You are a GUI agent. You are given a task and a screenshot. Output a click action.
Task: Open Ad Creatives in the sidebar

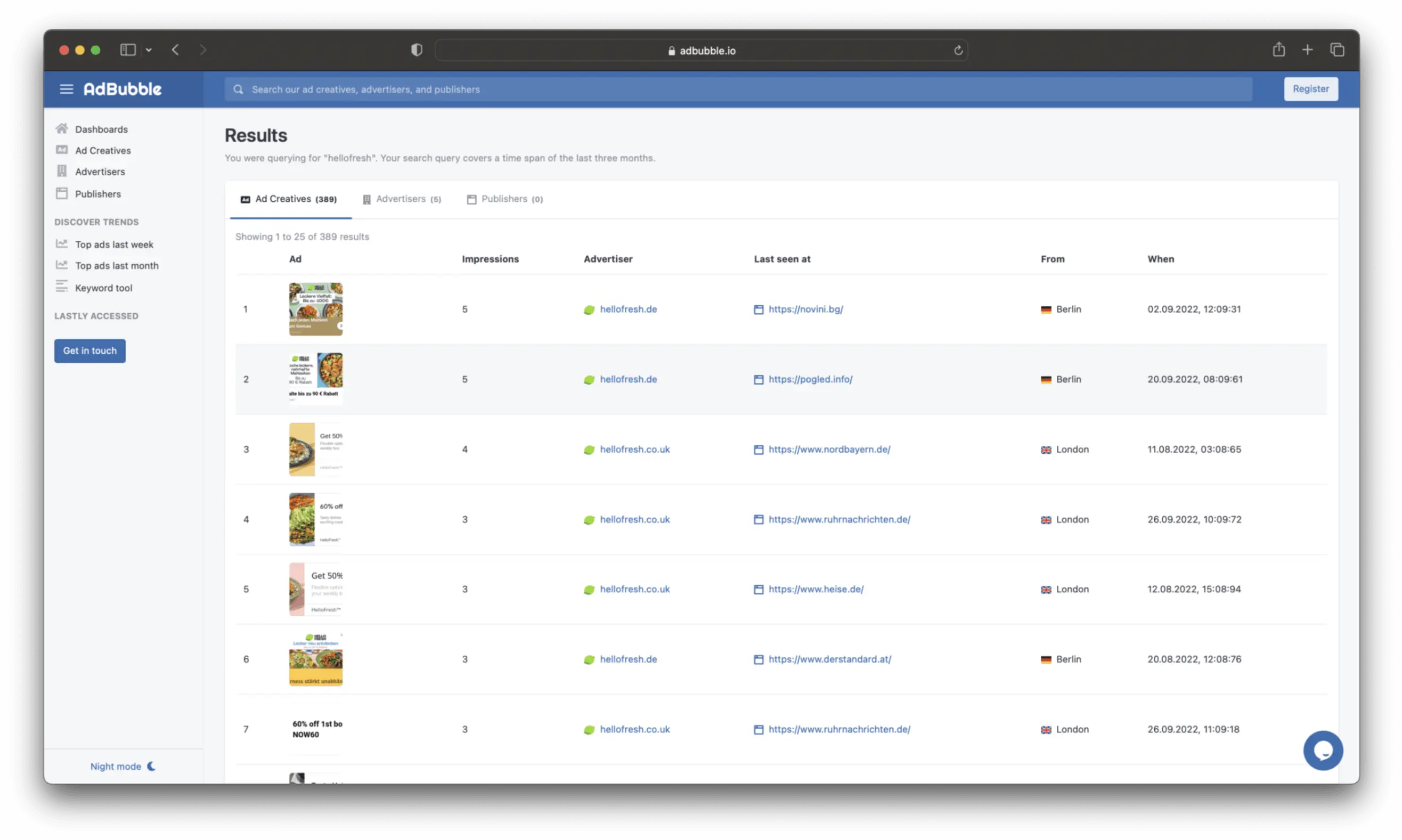[x=103, y=151]
